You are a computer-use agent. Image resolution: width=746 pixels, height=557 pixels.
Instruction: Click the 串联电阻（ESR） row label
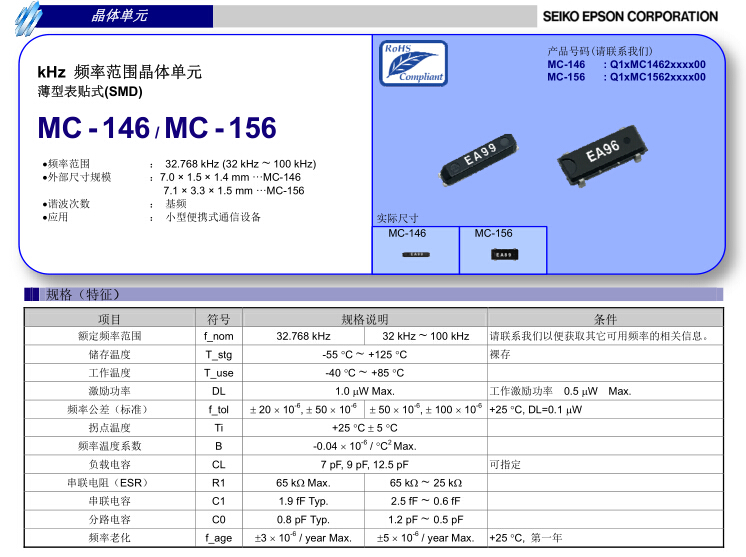tap(109, 482)
